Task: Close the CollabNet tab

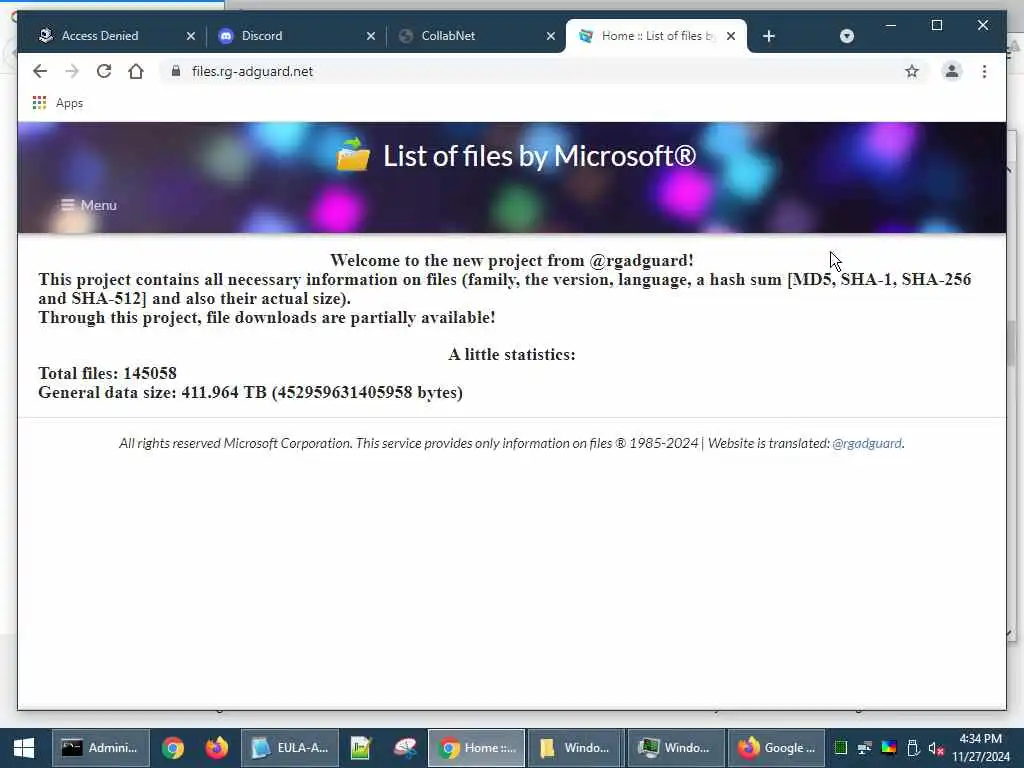Action: [551, 36]
